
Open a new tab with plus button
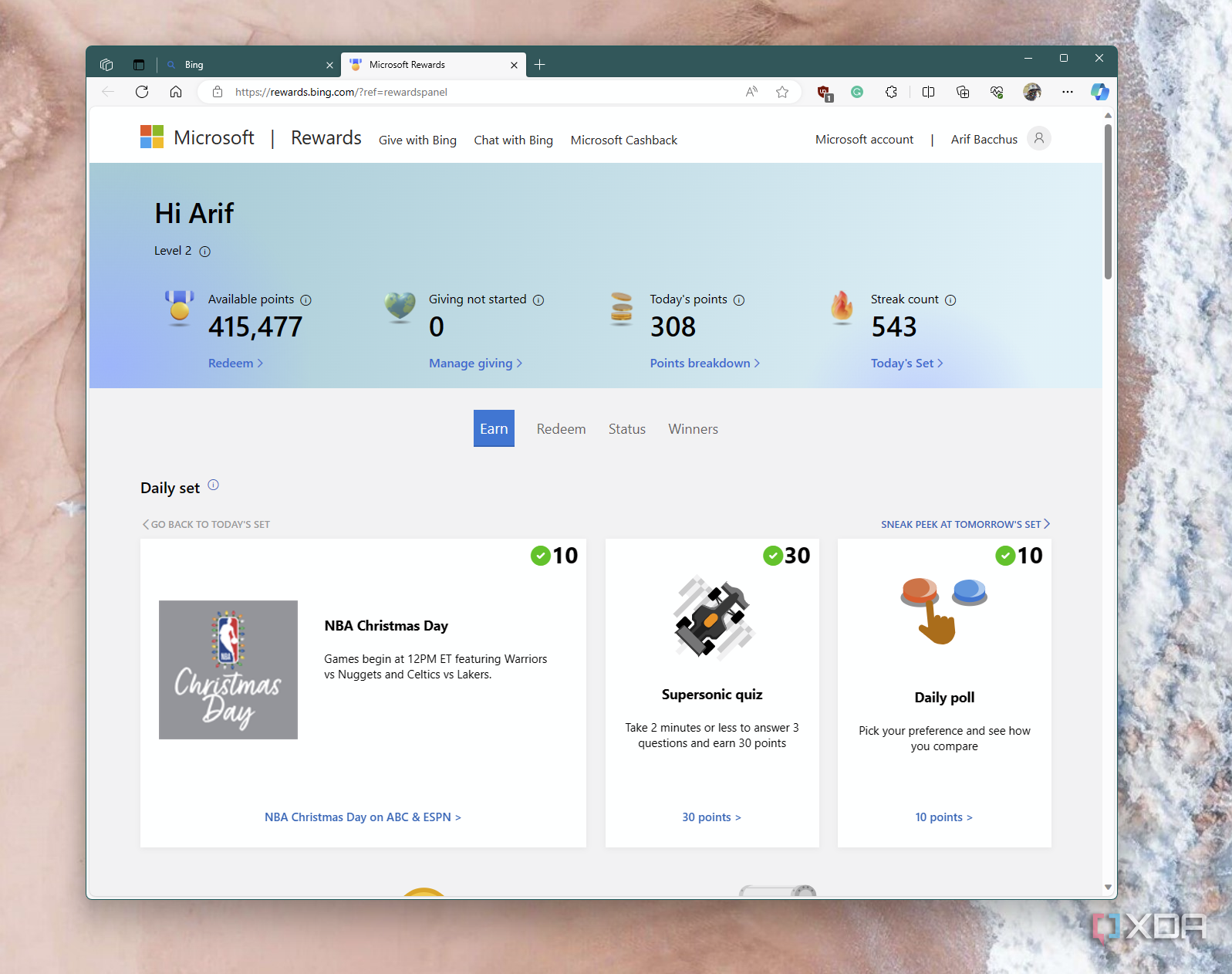[540, 65]
